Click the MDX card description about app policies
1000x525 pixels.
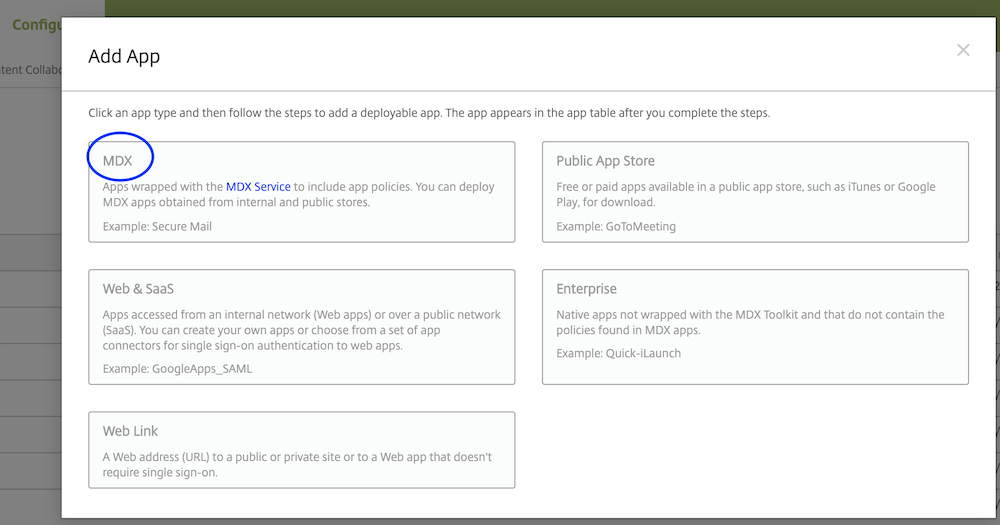click(298, 194)
